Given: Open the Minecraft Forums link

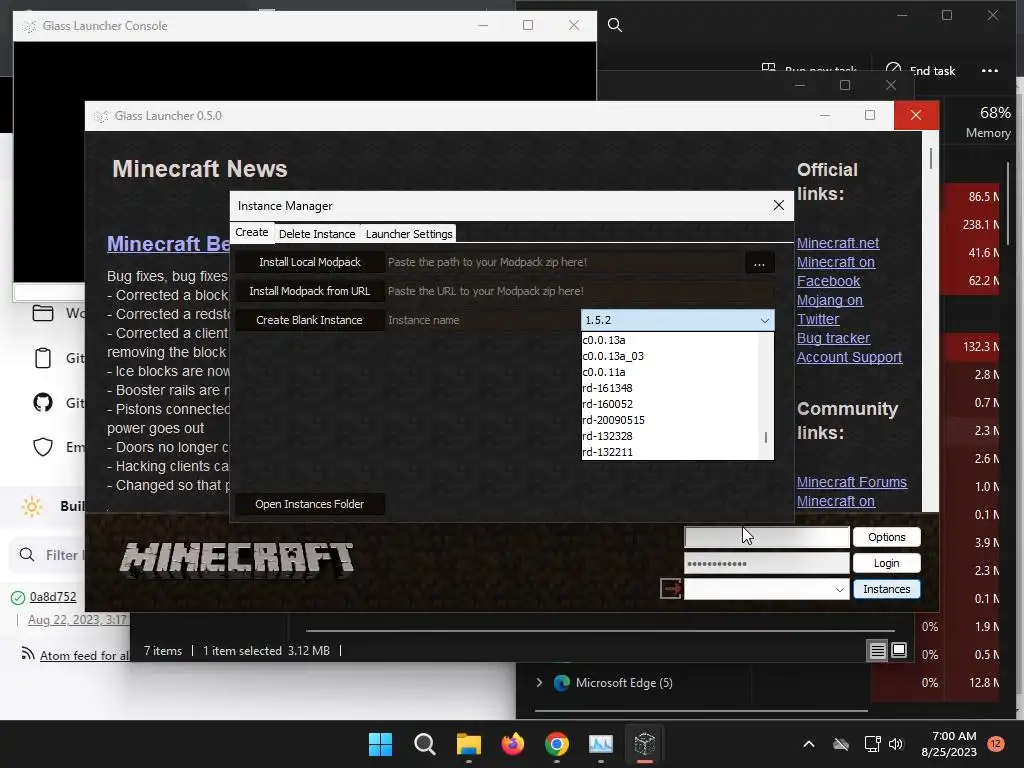Looking at the screenshot, I should point(852,482).
